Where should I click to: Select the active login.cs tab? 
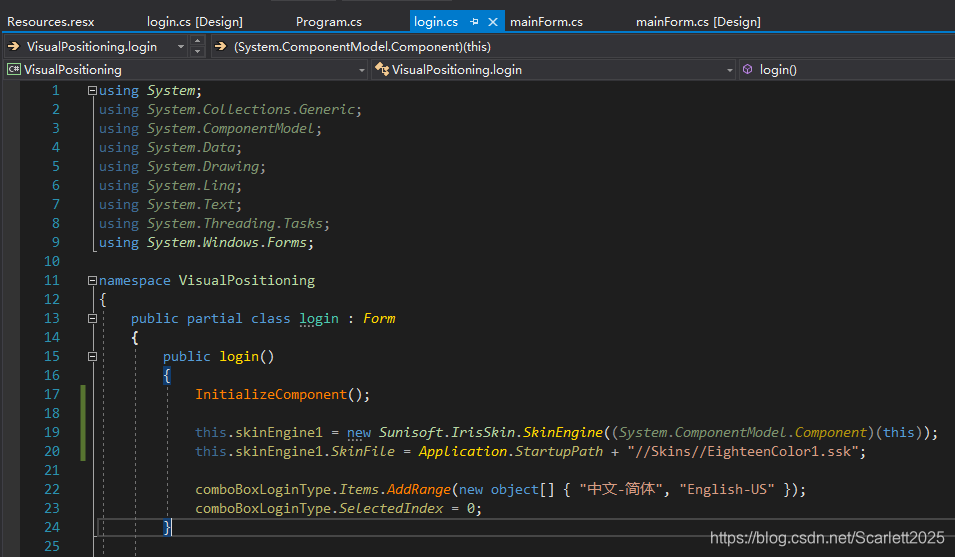[435, 22]
